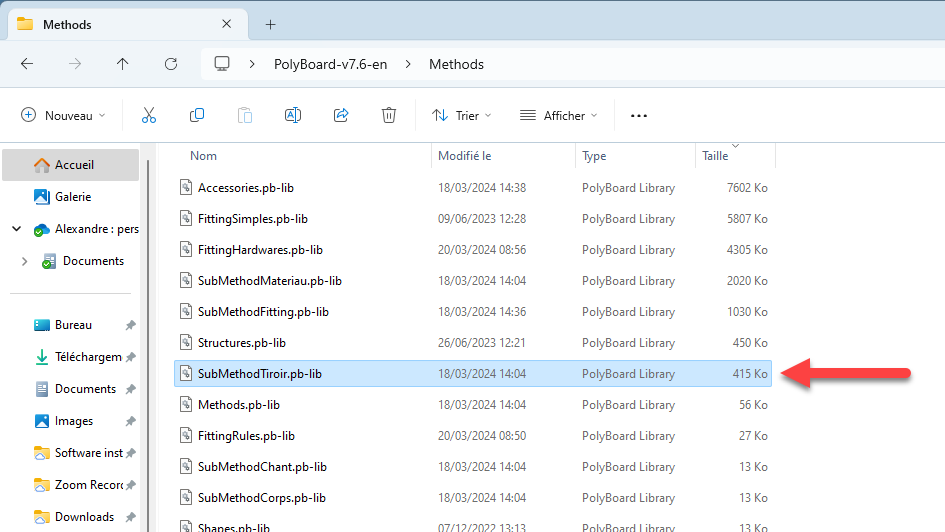Expand the Documents node under OneDrive
Viewport: 945px width, 532px height.
pos(24,261)
